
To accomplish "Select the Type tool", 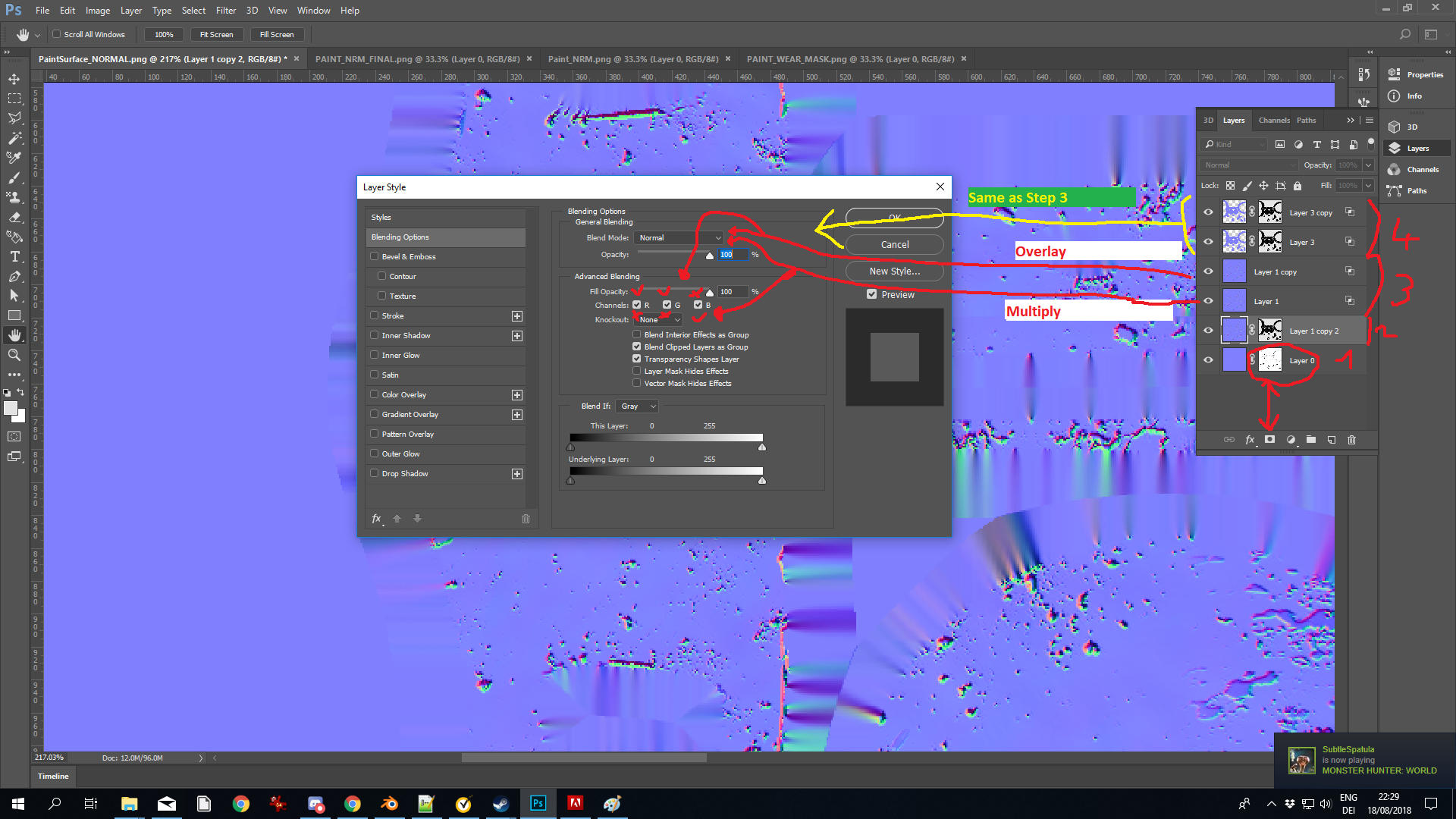I will coord(14,256).
